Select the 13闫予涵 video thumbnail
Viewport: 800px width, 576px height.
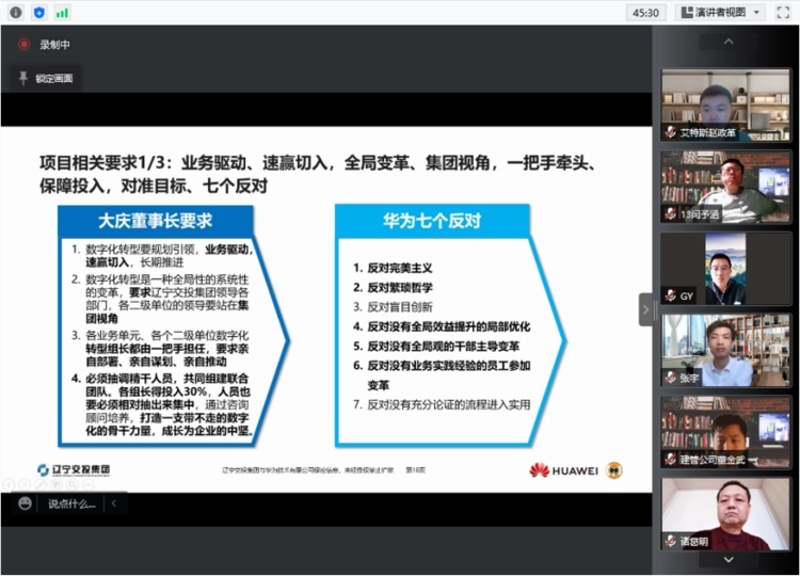pyautogui.click(x=725, y=187)
